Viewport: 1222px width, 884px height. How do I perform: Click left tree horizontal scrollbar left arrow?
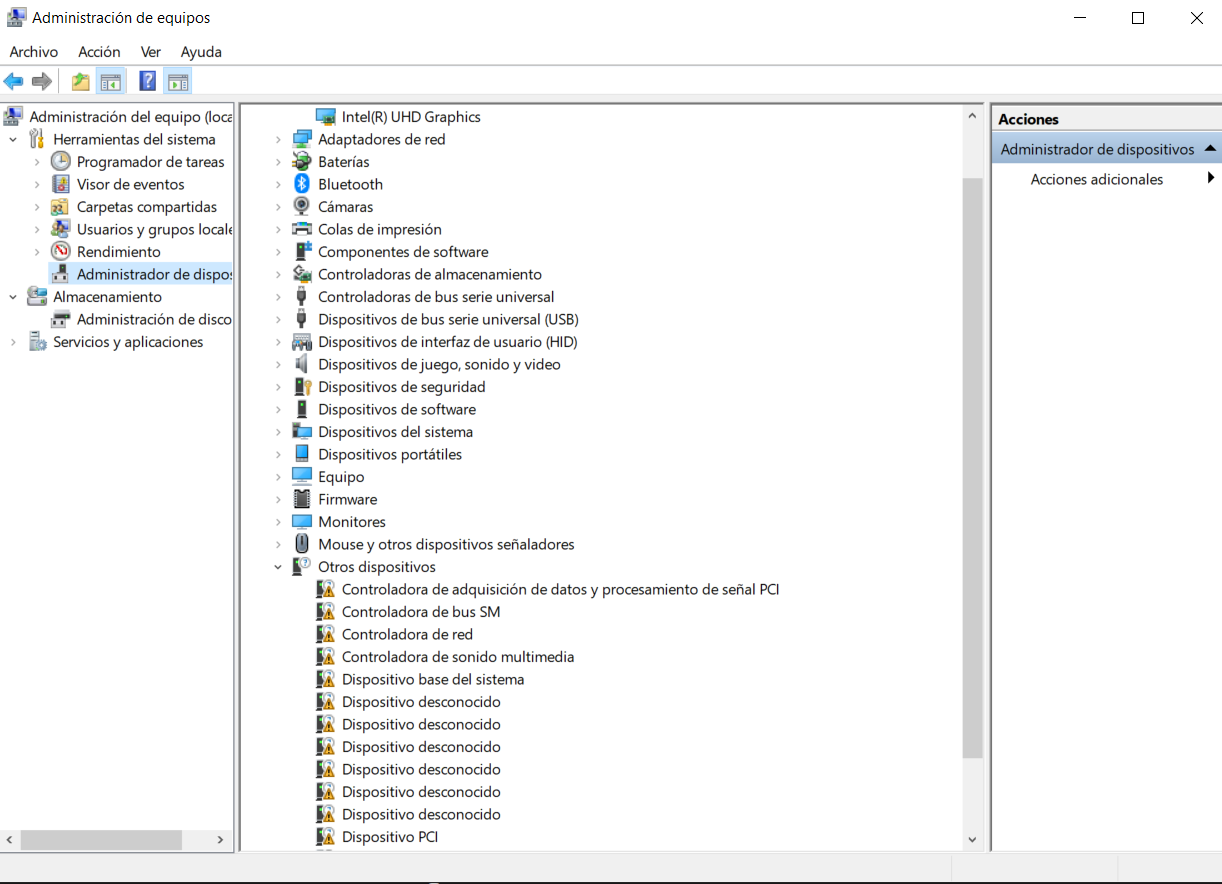tap(10, 841)
